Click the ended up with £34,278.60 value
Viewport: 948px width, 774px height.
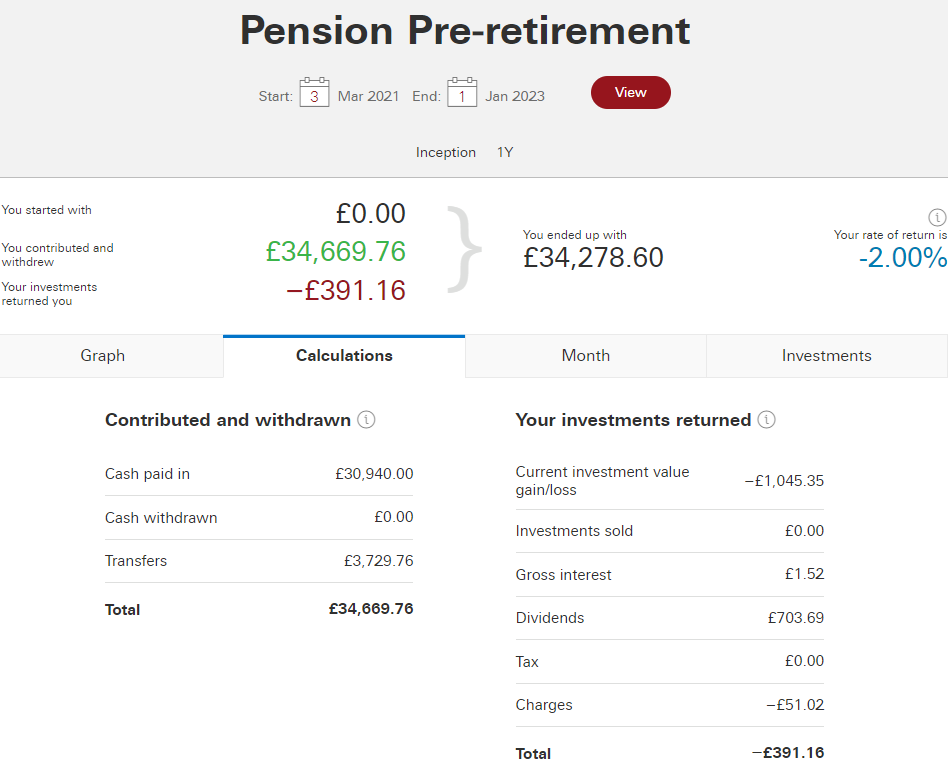(593, 258)
